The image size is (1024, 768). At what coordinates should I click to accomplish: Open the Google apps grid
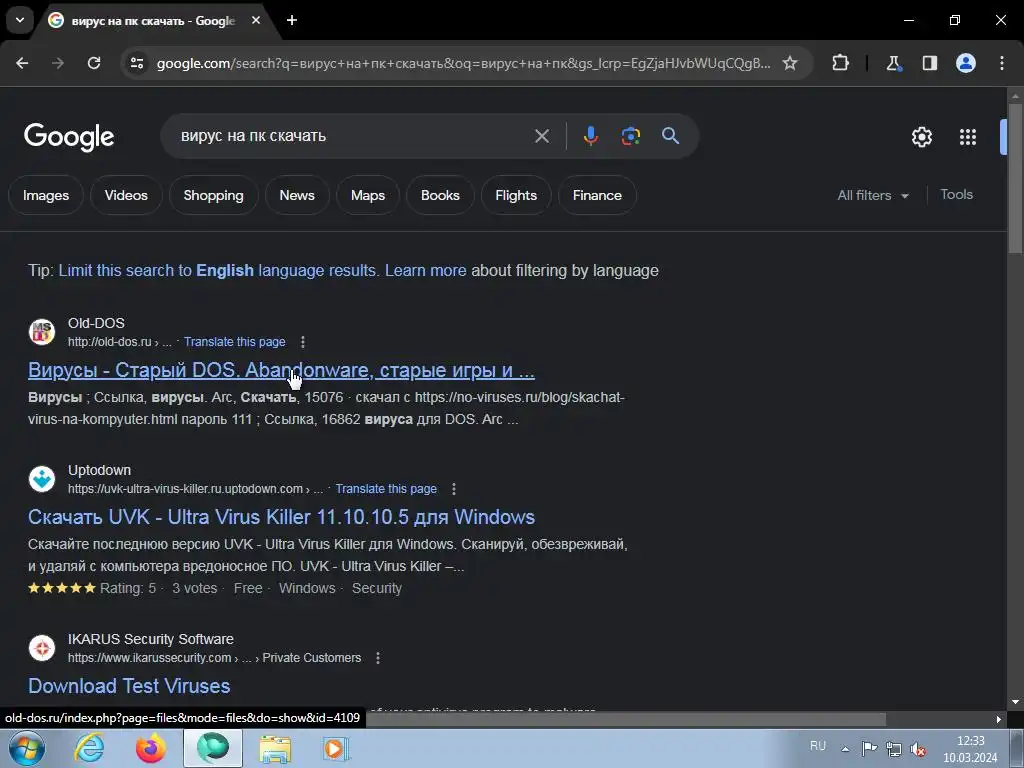tap(968, 136)
